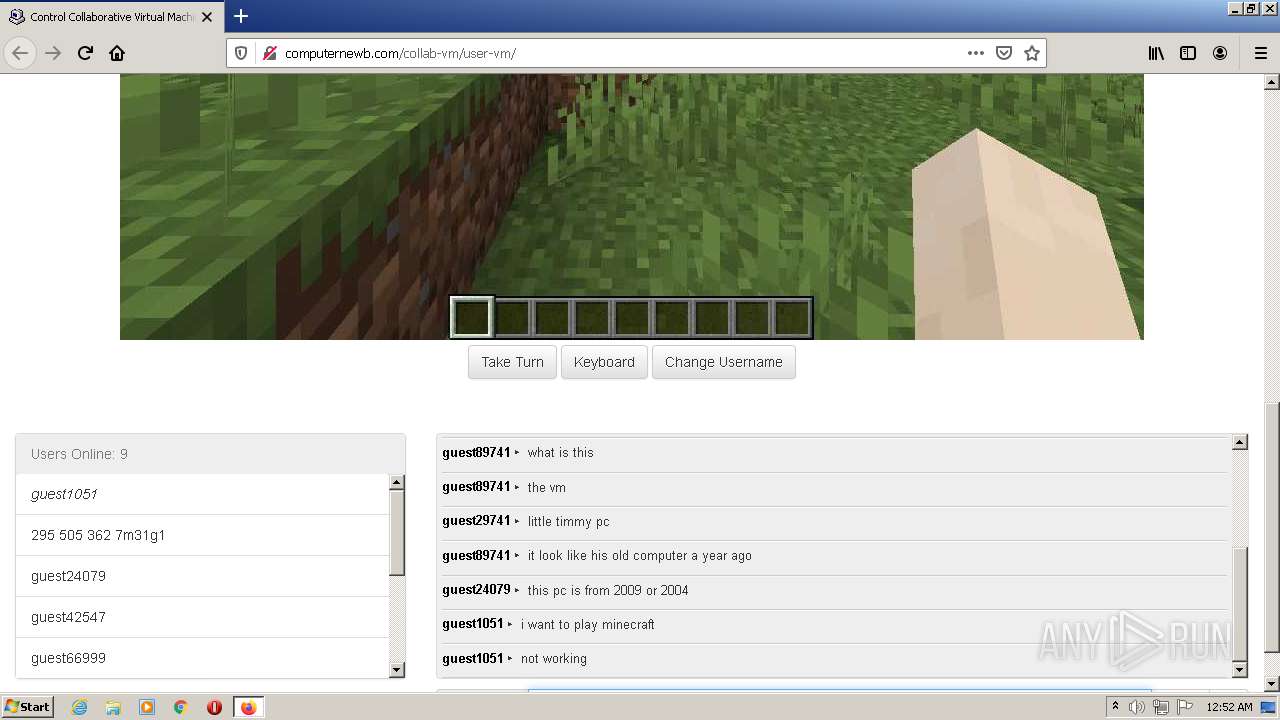Open page actions three-dot menu
Viewport: 1280px width, 720px height.
point(976,53)
